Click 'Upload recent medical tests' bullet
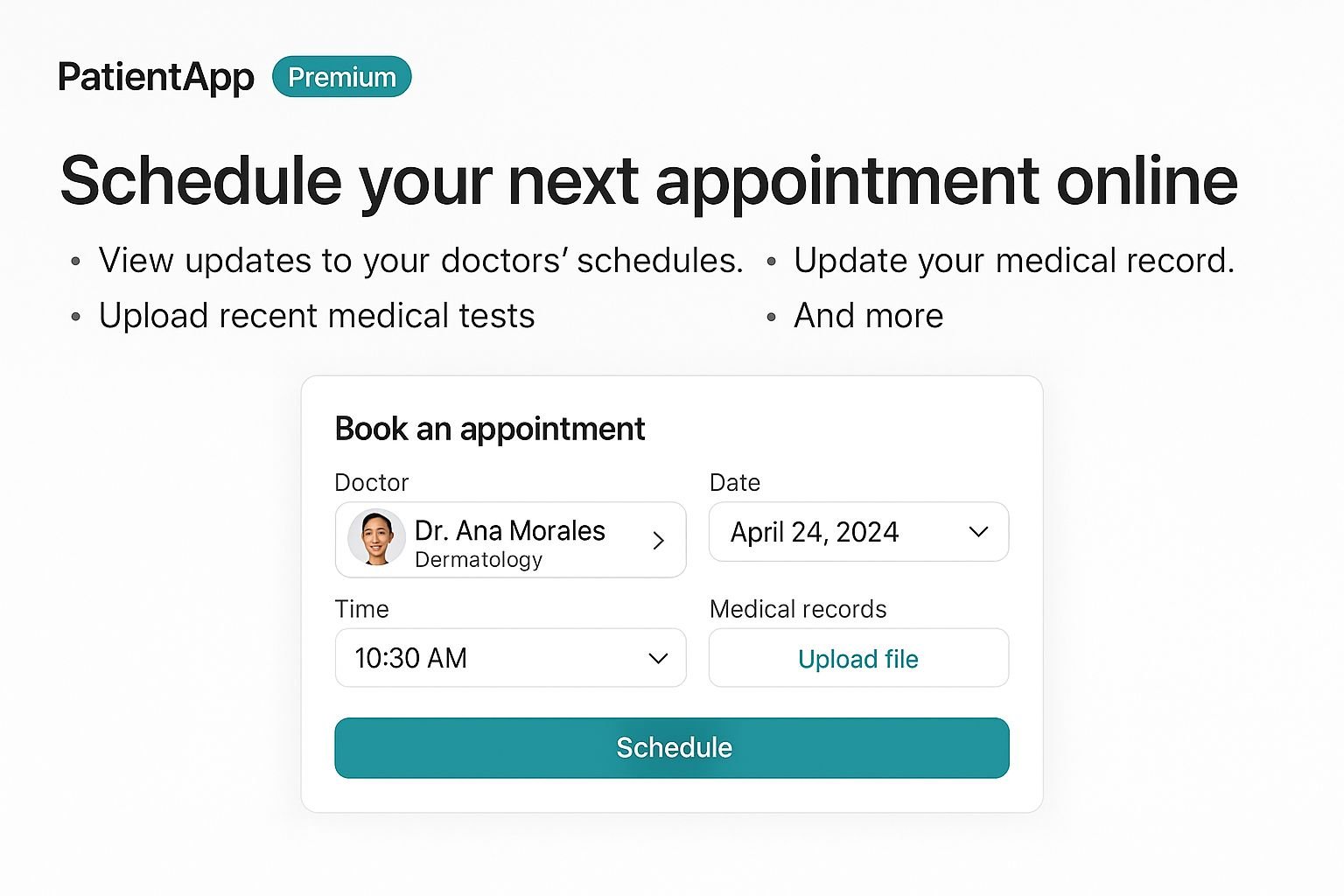Image resolution: width=1344 pixels, height=896 pixels. coord(317,316)
